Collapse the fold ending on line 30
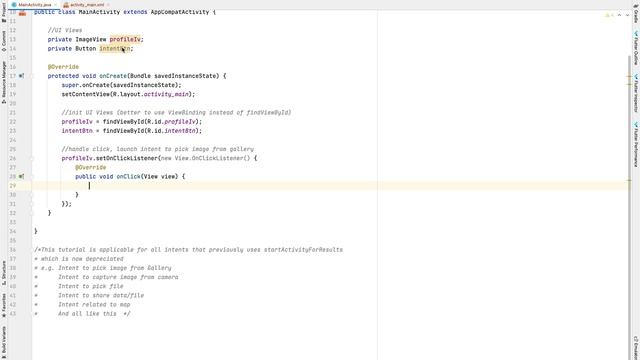Screen dimensions: 640x360 click(x=31, y=195)
